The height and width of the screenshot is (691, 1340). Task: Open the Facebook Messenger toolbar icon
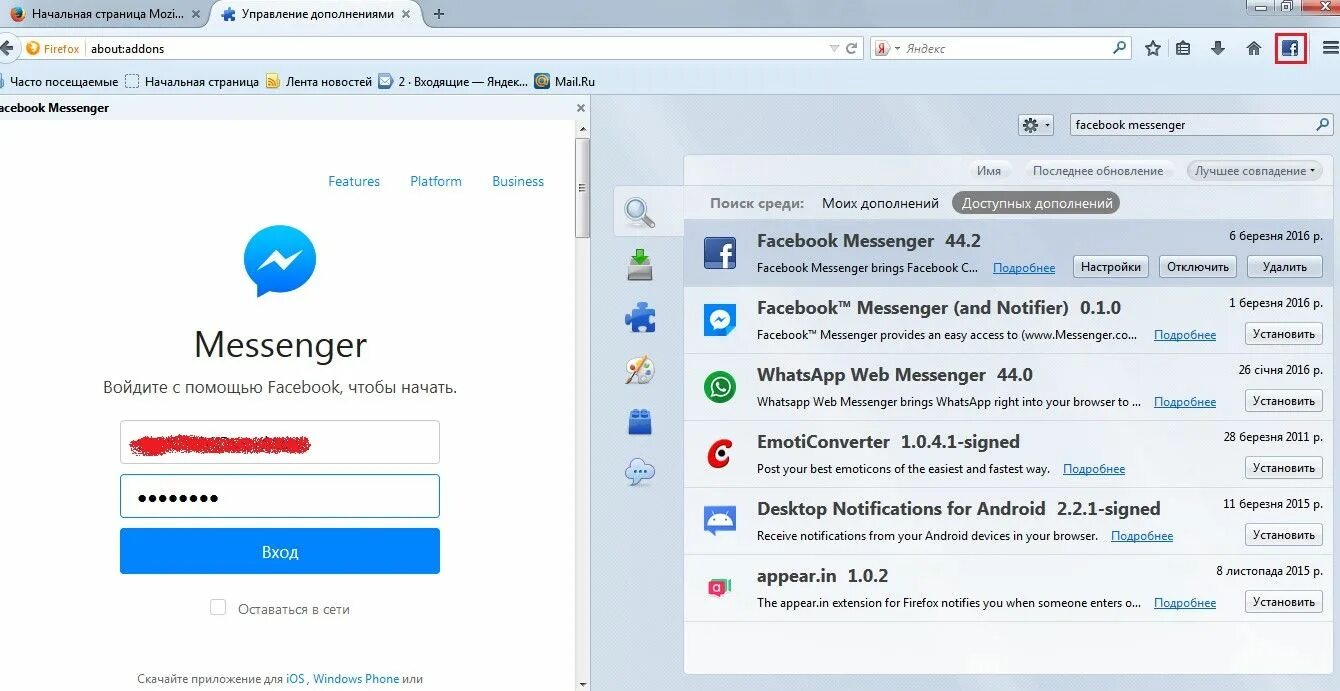[x=1291, y=48]
